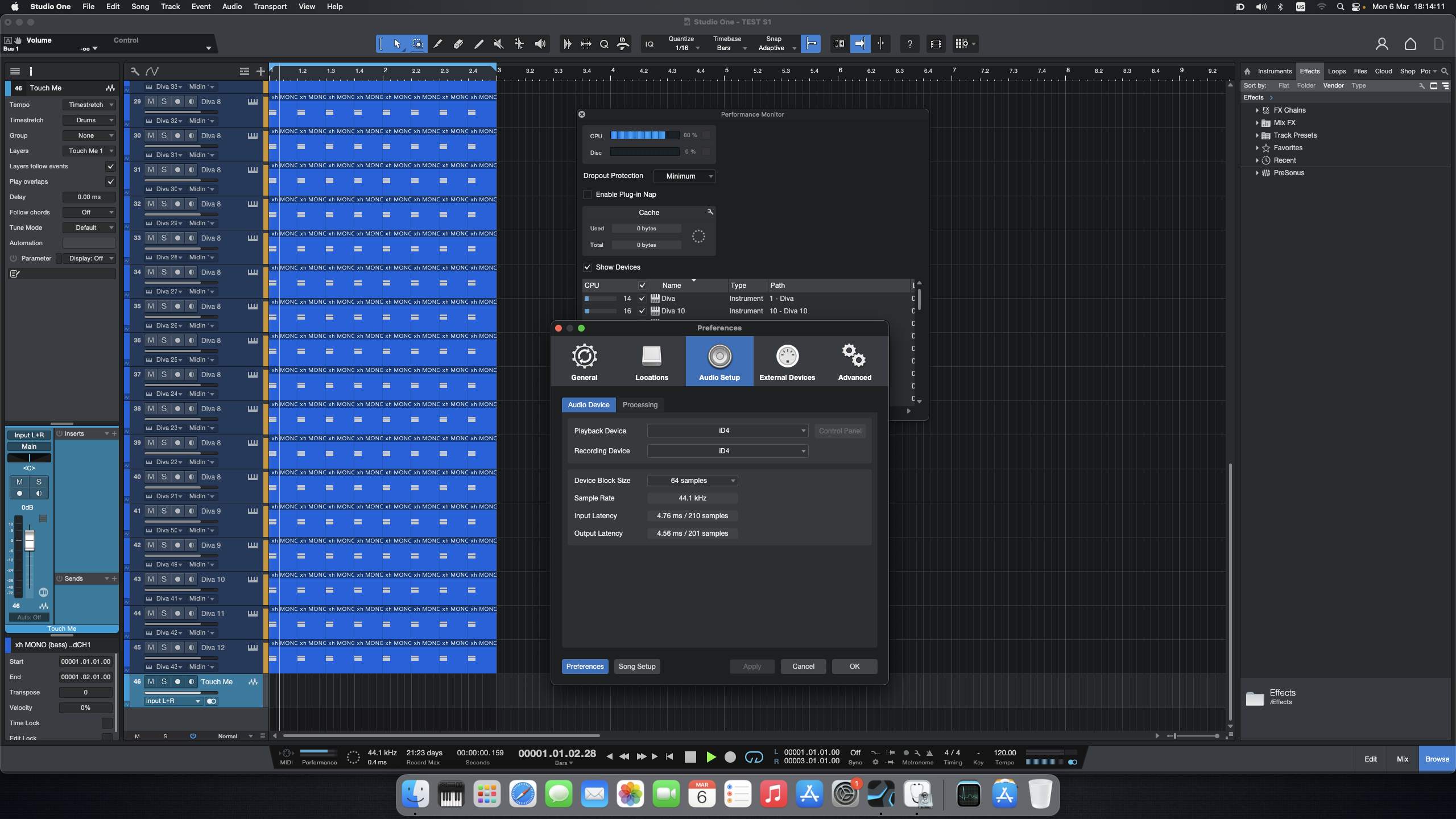Select the Listen (speaker) tool

click(x=540, y=44)
